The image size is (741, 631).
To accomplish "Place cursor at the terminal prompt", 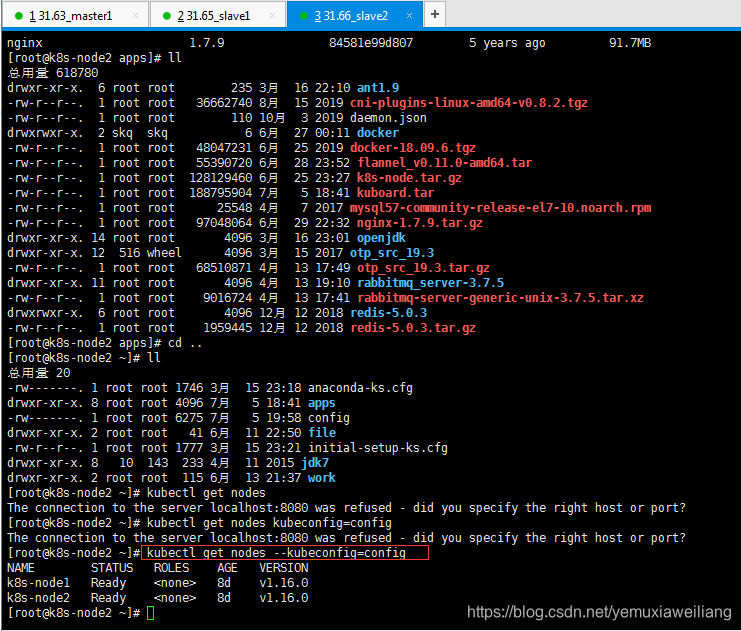I will point(151,614).
